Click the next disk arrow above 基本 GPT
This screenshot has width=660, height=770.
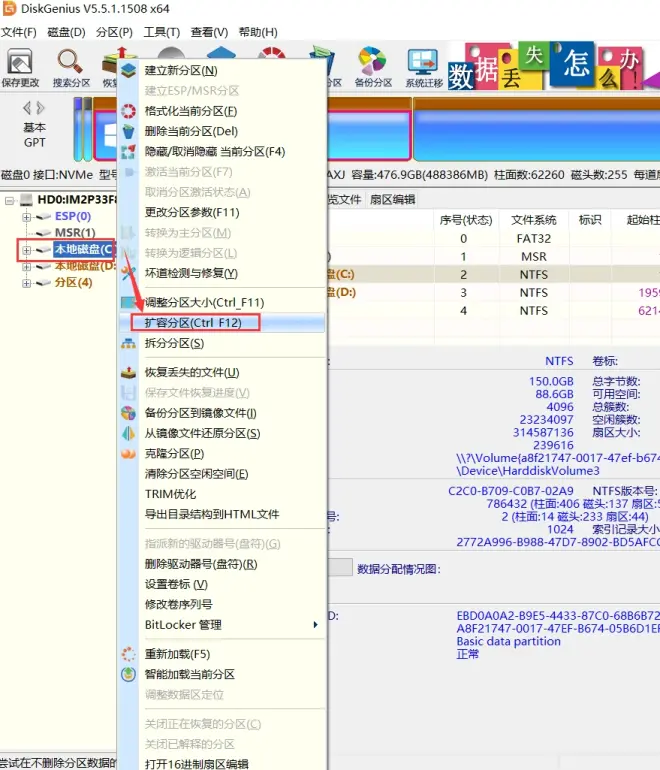point(40,108)
